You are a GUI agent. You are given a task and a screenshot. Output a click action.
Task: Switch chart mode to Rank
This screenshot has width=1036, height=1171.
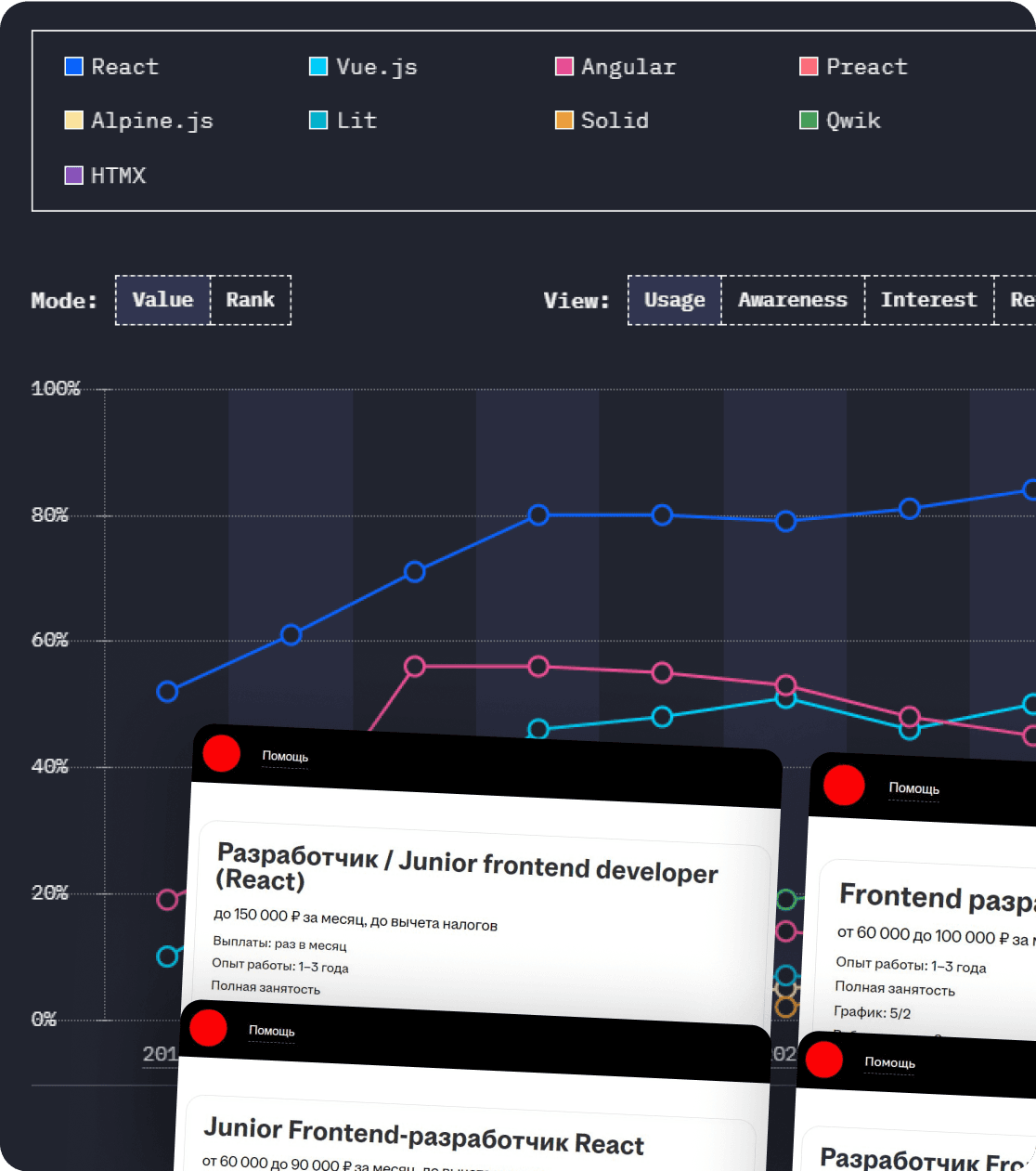[x=251, y=300]
